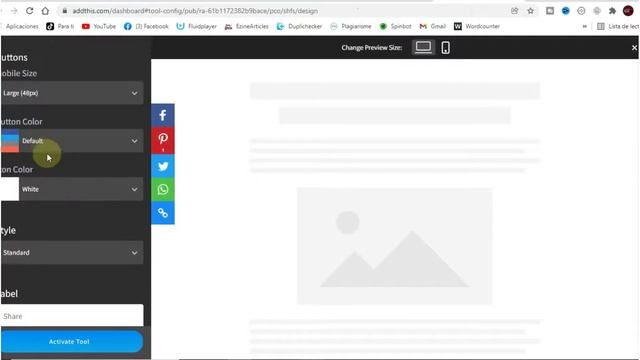Screen dimensions: 640x360
Task: Open the reading list button
Action: (618, 26)
